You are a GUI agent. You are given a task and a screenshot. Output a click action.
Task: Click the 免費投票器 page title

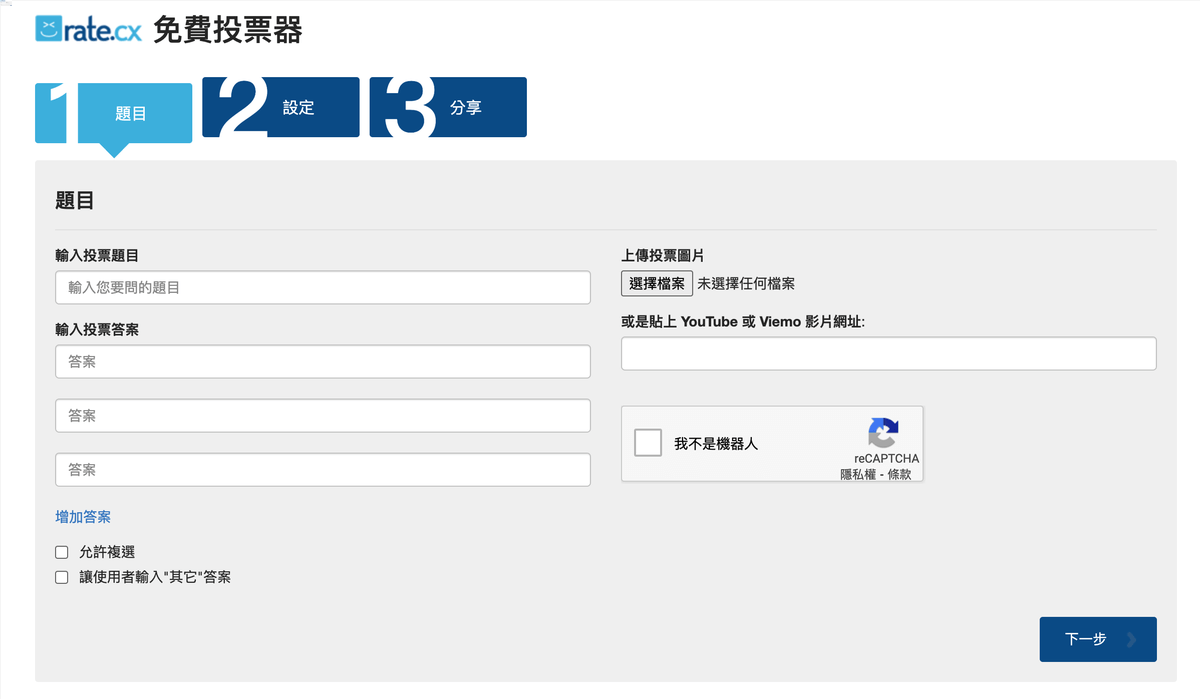[x=228, y=30]
